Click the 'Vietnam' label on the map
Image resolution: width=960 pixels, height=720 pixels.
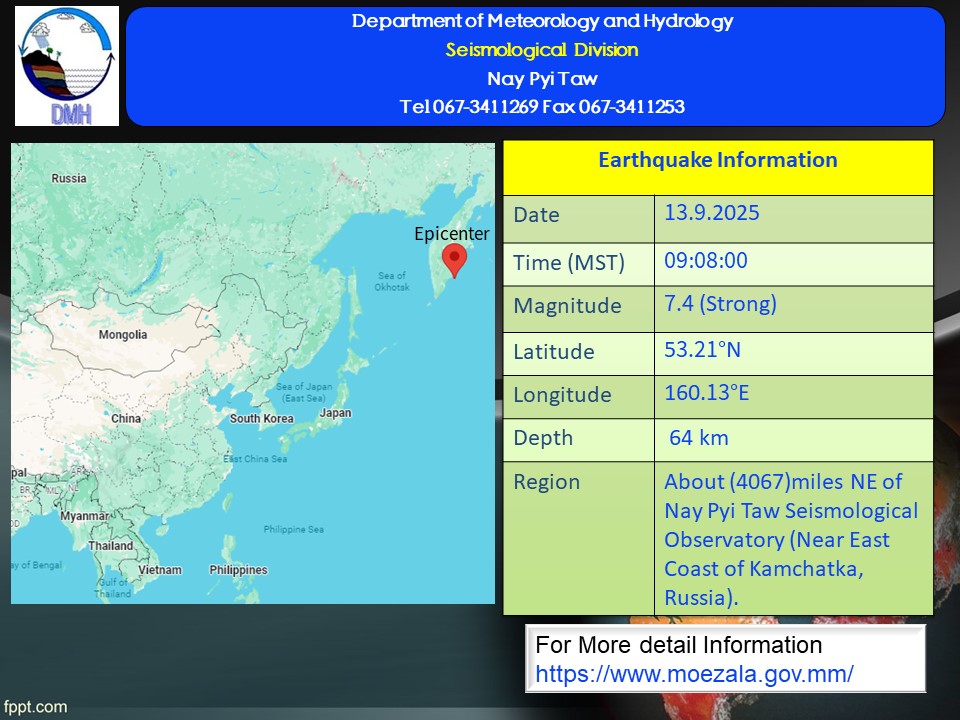159,569
